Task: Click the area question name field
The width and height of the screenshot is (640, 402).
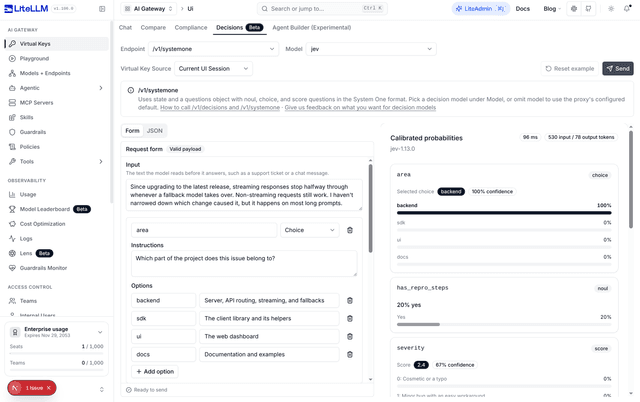Action: point(204,230)
